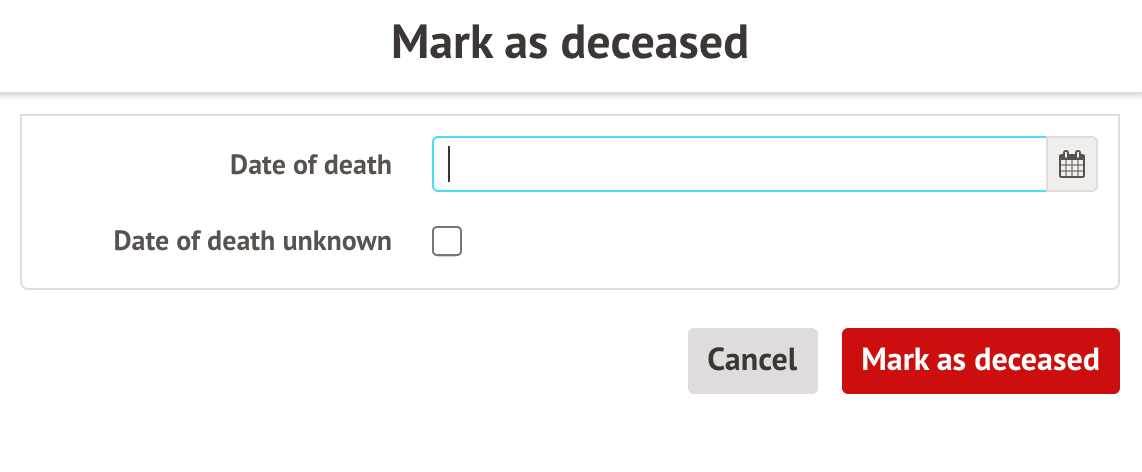Focus the Date of death input field
1142x472 pixels.
[739, 164]
